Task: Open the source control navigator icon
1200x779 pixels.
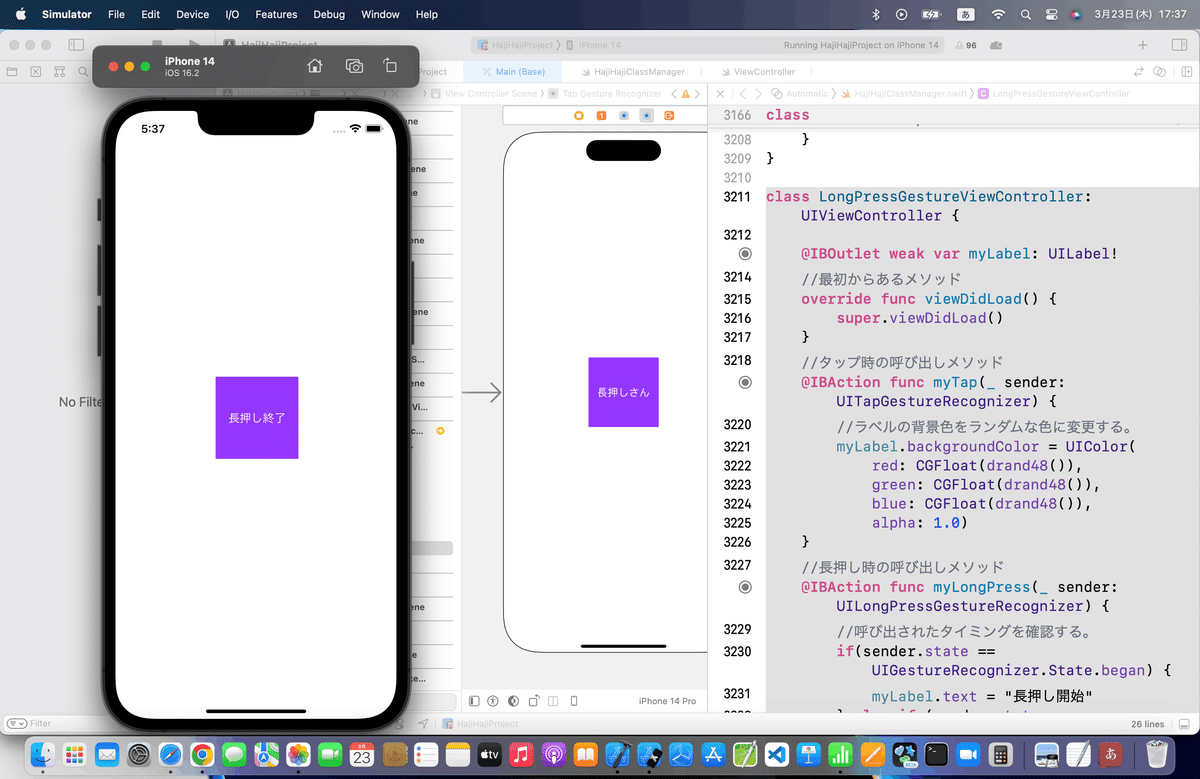Action: 36,72
